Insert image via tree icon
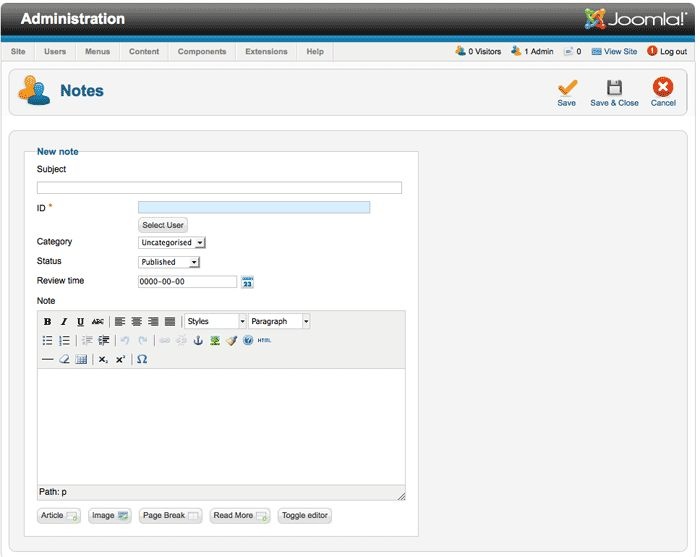700x557 pixels. click(215, 341)
